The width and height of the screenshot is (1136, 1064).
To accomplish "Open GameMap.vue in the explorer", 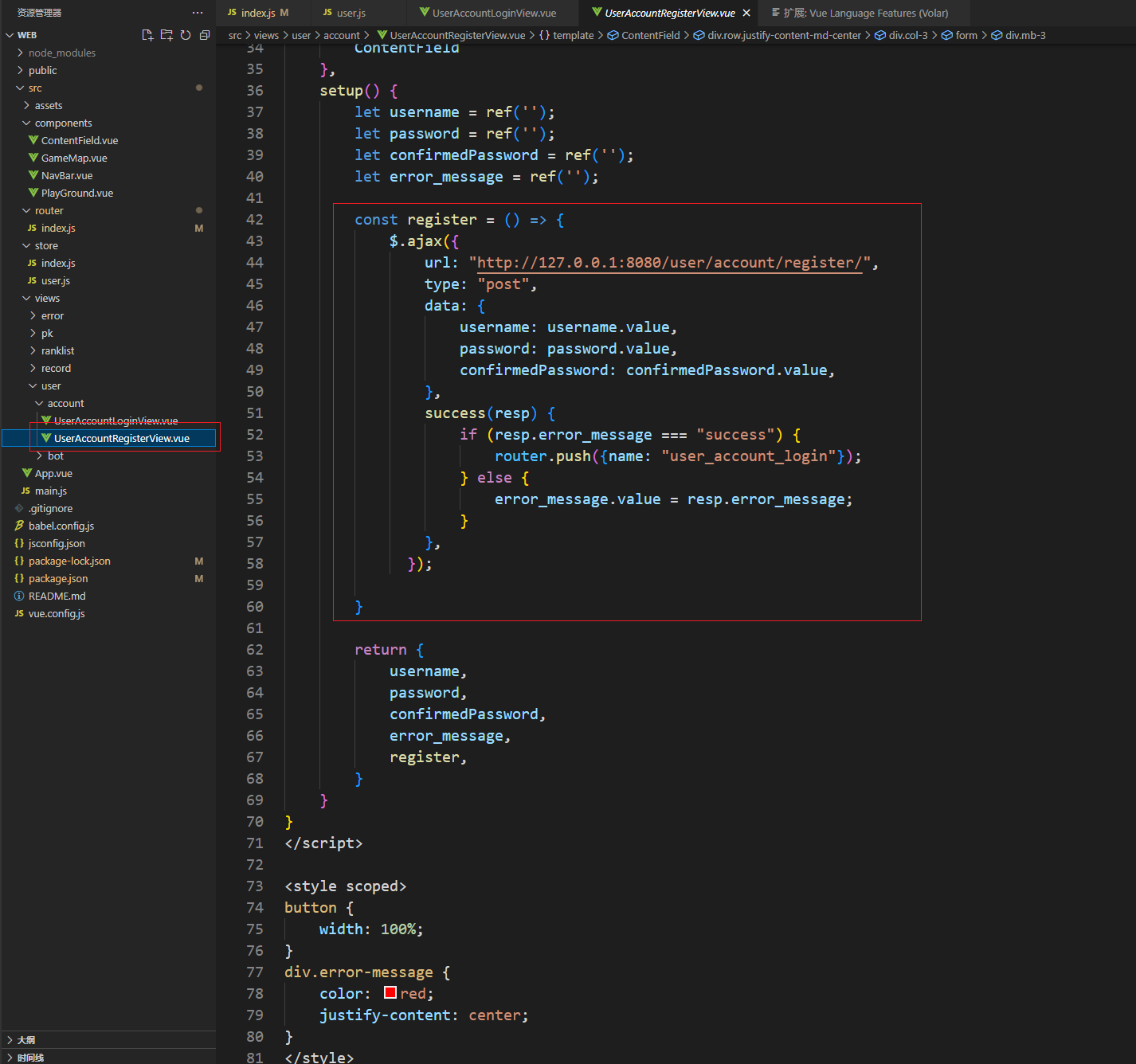I will coord(74,158).
